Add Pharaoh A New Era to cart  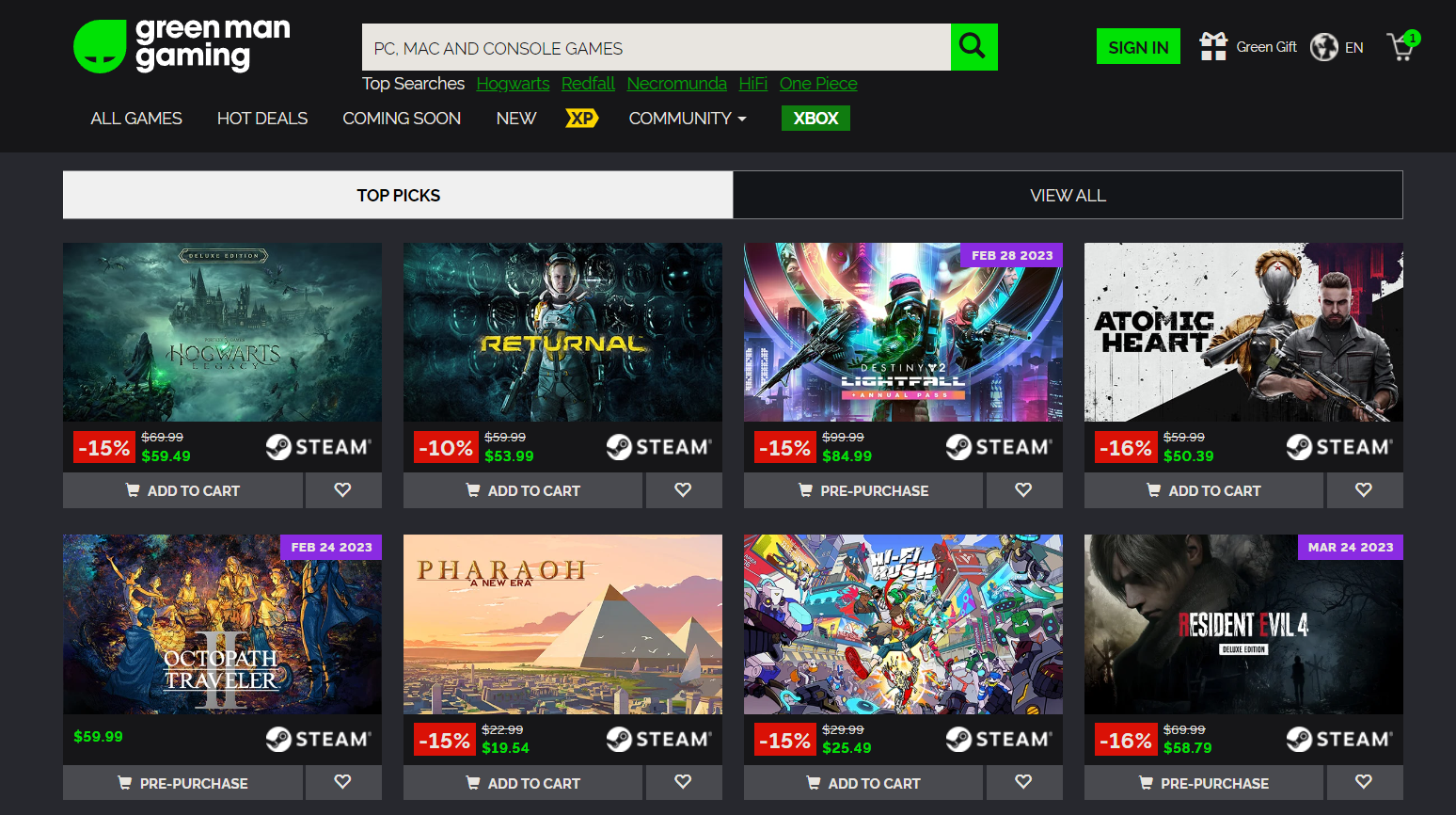pos(524,782)
